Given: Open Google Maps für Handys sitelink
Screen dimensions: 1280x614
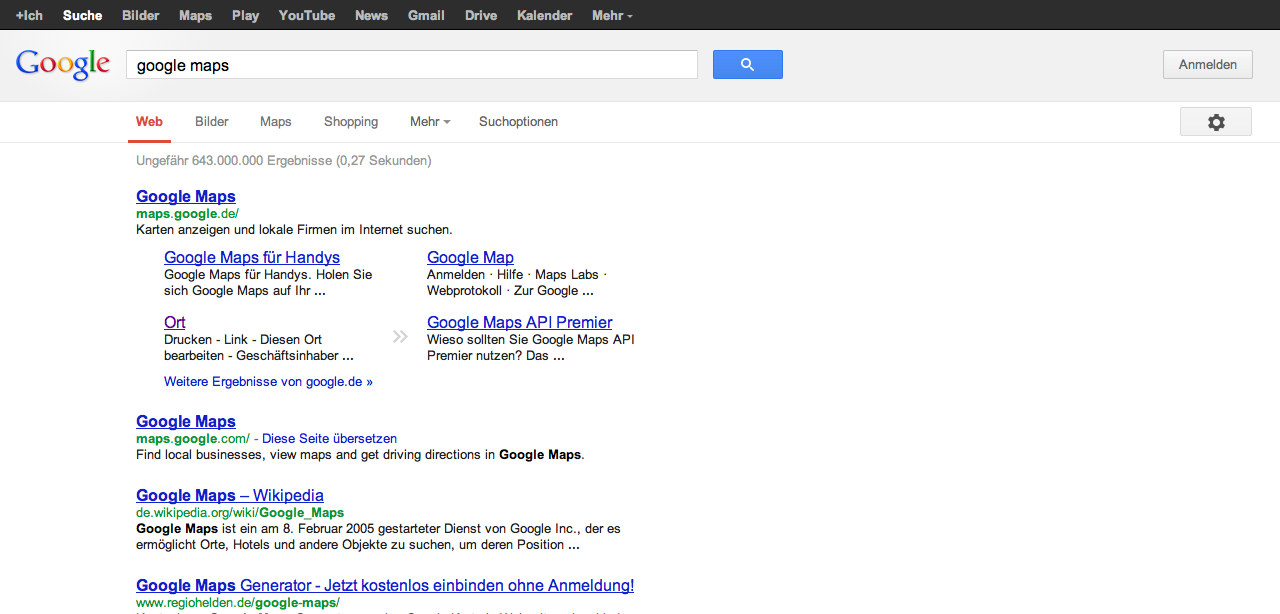Looking at the screenshot, I should [252, 258].
